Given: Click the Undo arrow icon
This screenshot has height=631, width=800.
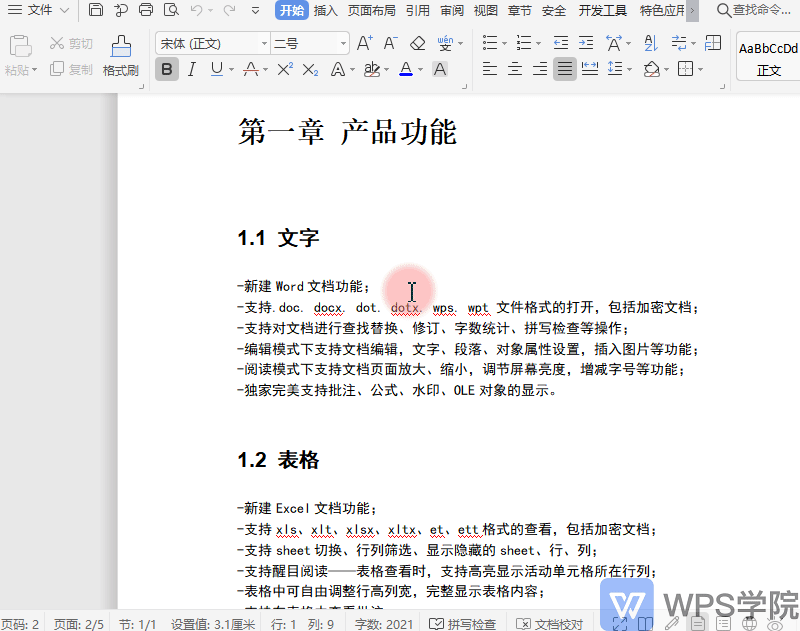Looking at the screenshot, I should coord(196,10).
